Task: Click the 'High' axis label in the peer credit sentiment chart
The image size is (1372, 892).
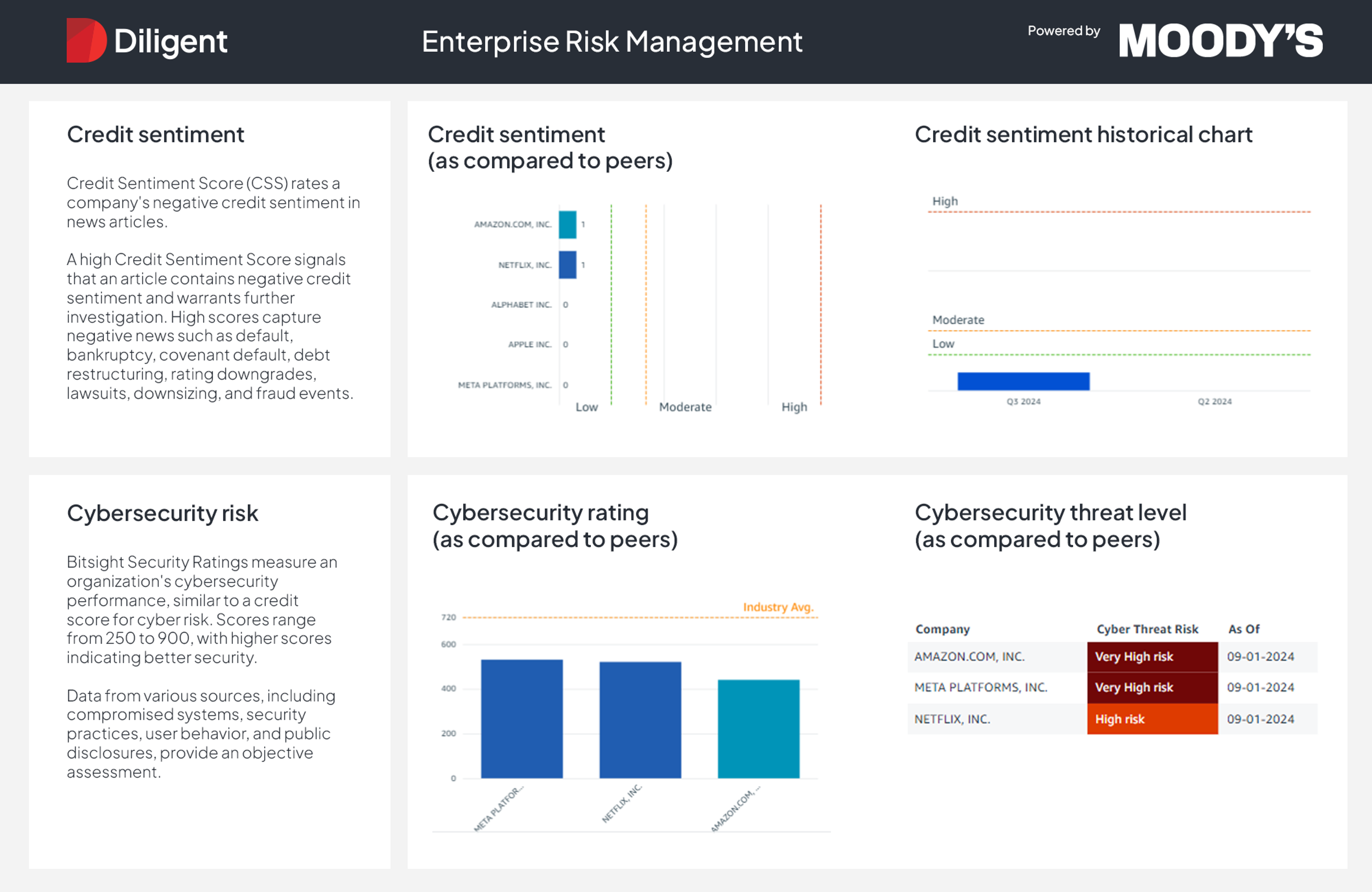Action: (x=794, y=407)
